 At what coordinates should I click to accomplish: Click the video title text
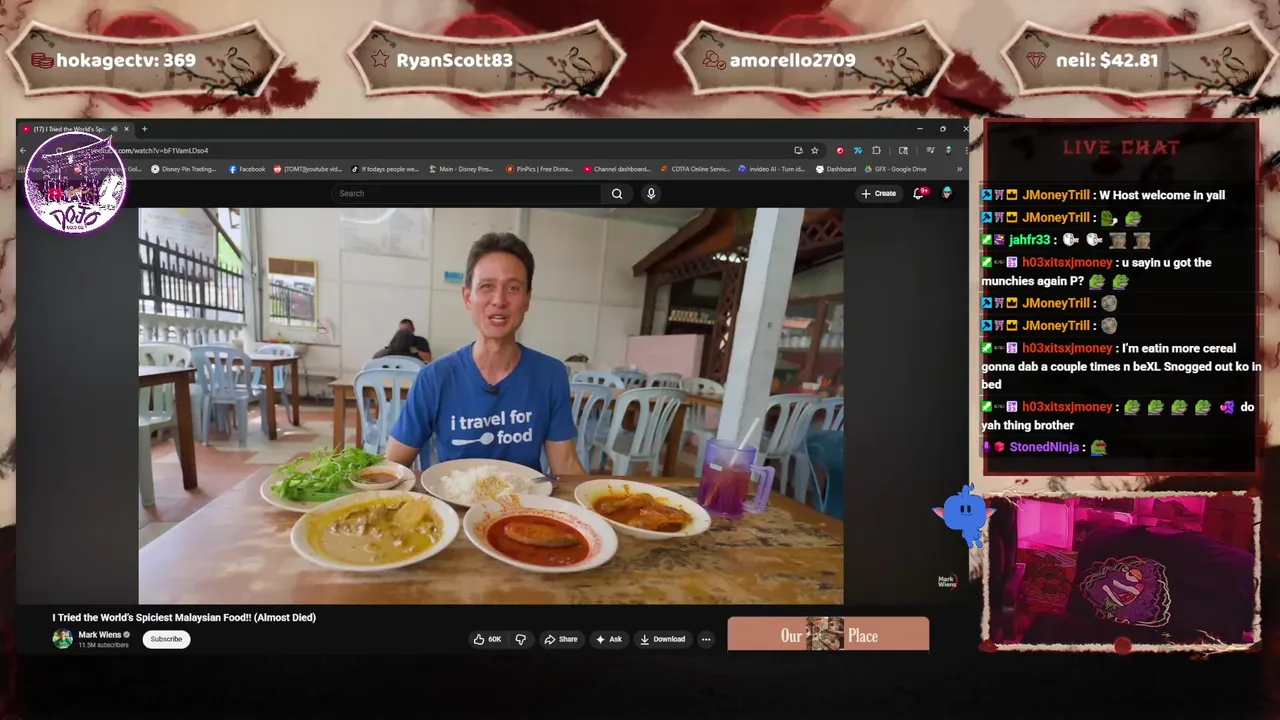[184, 617]
